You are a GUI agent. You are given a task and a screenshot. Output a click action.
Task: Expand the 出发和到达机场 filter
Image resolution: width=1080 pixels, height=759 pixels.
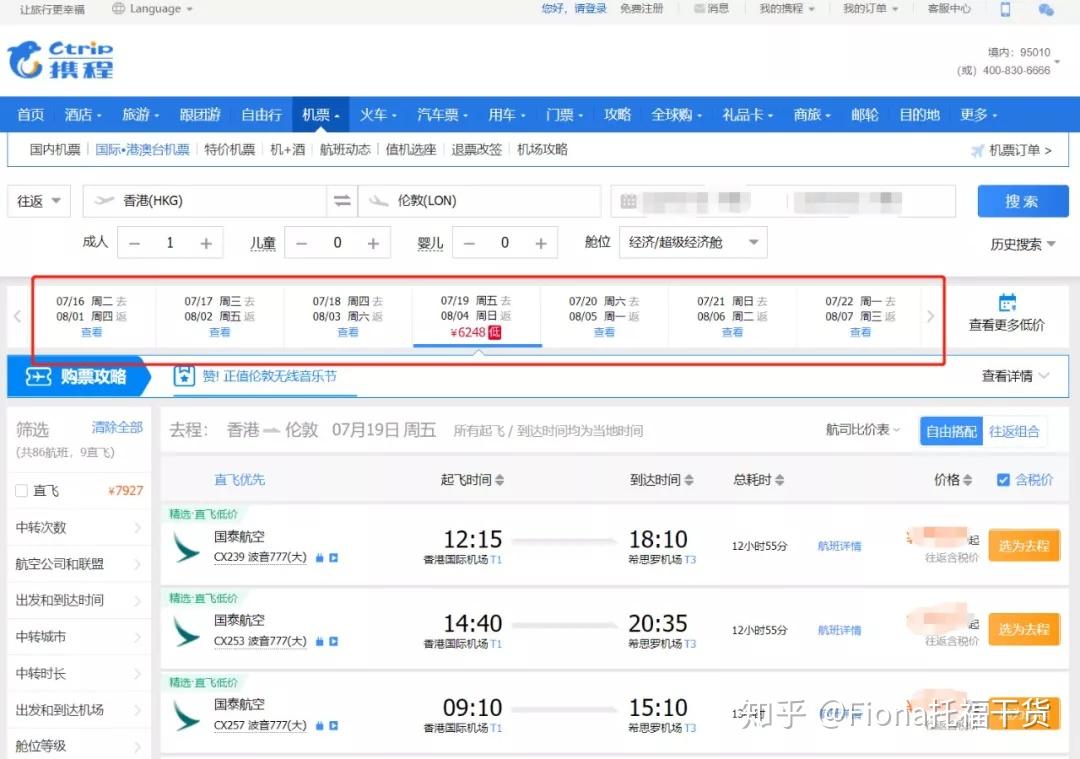tap(79, 709)
